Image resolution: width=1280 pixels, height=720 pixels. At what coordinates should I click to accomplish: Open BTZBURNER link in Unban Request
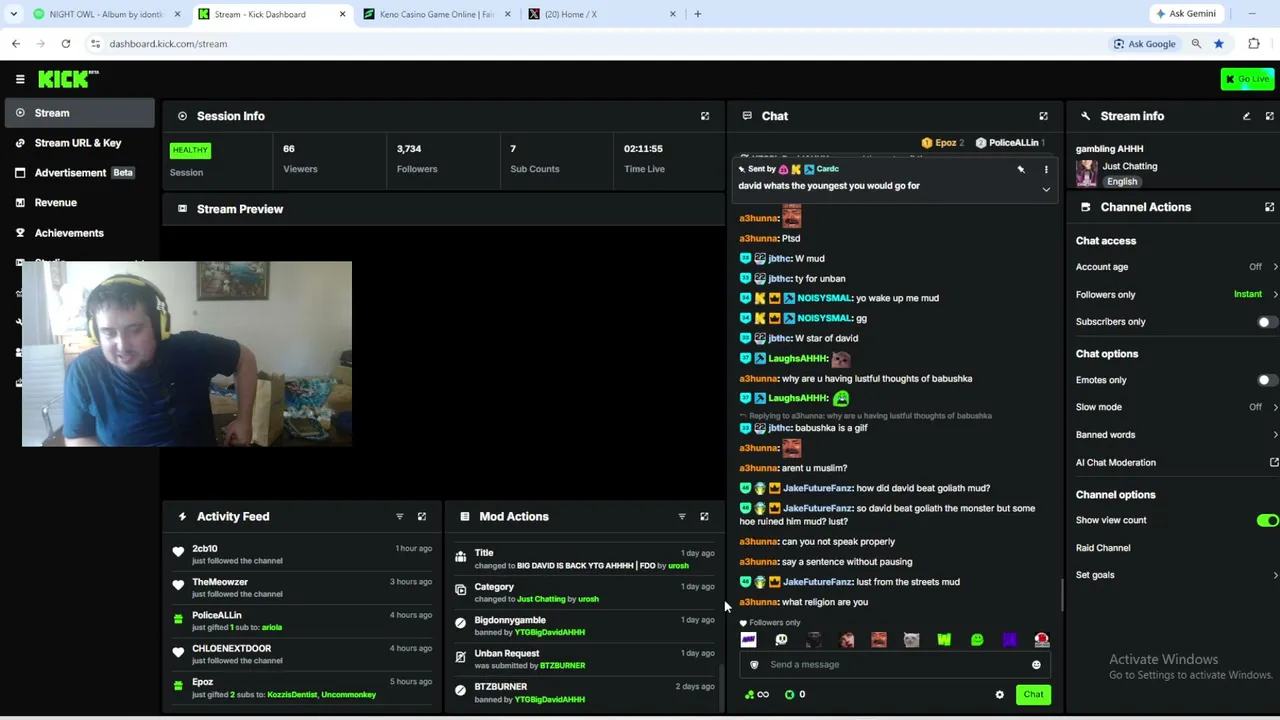(x=562, y=666)
